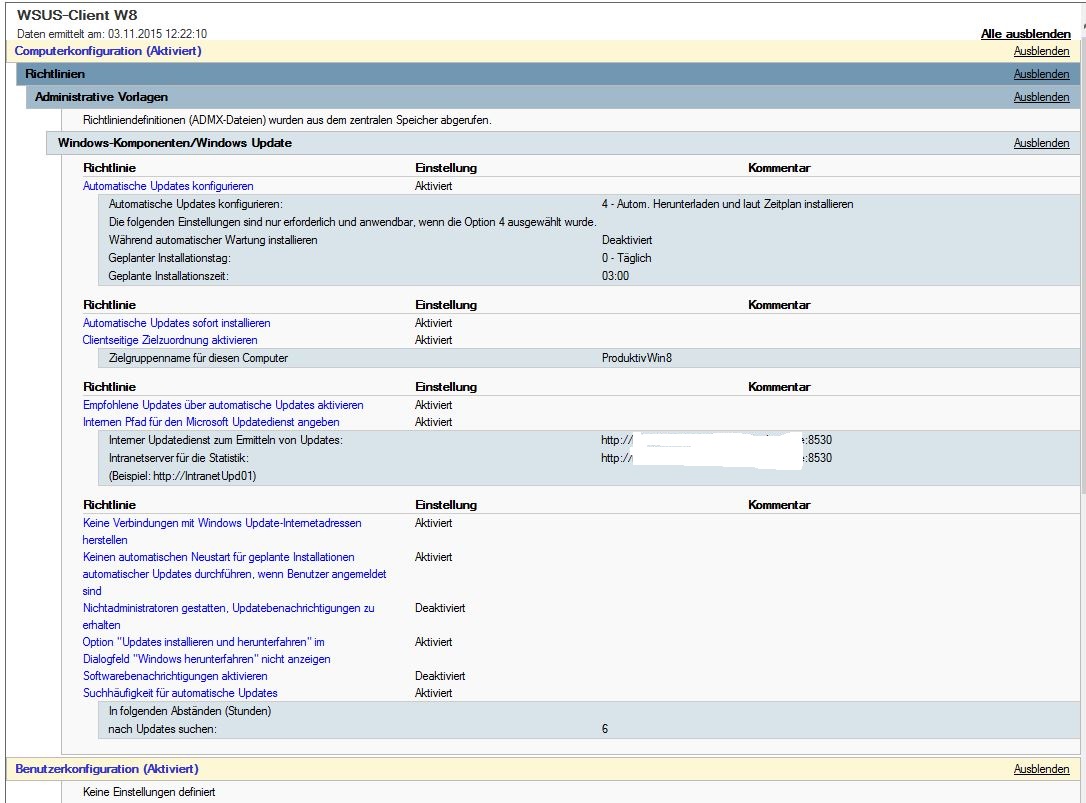Click the 'Geplanter Installationstag:' label

click(x=170, y=258)
